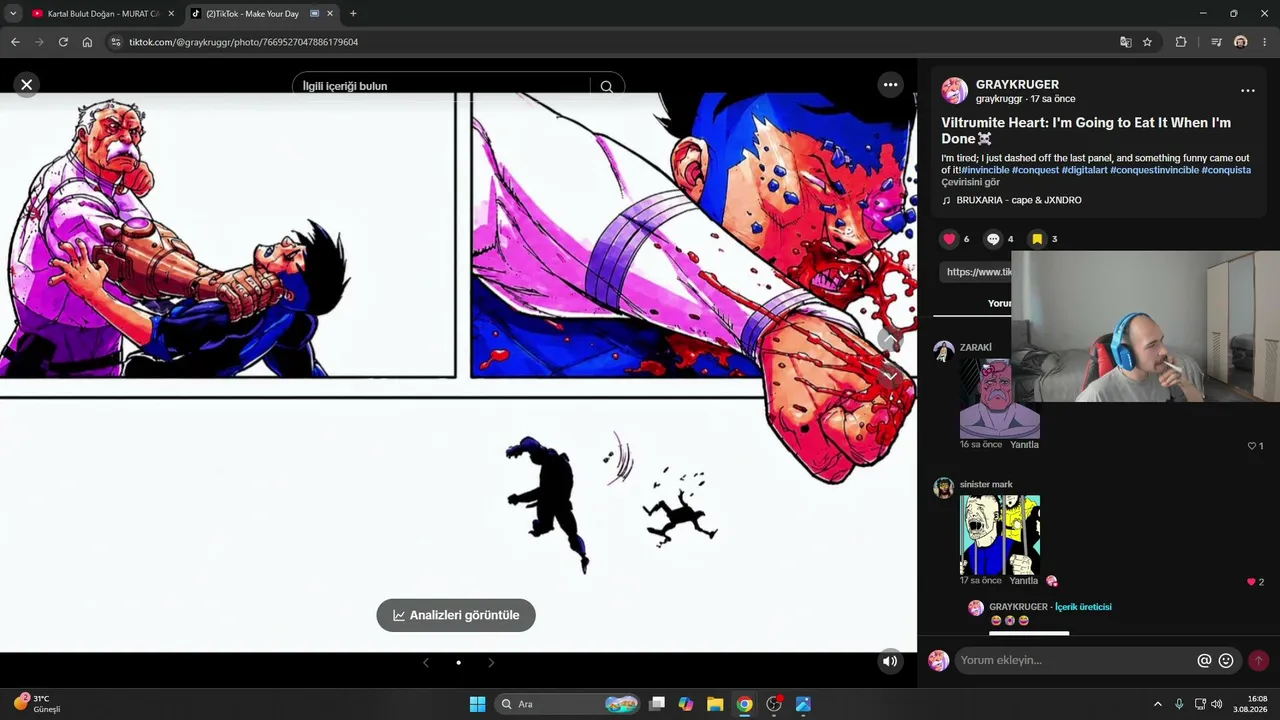Viewport: 1280px width, 720px height.
Task: Open GRAYKRUGER's profile avatar
Action: [x=954, y=91]
